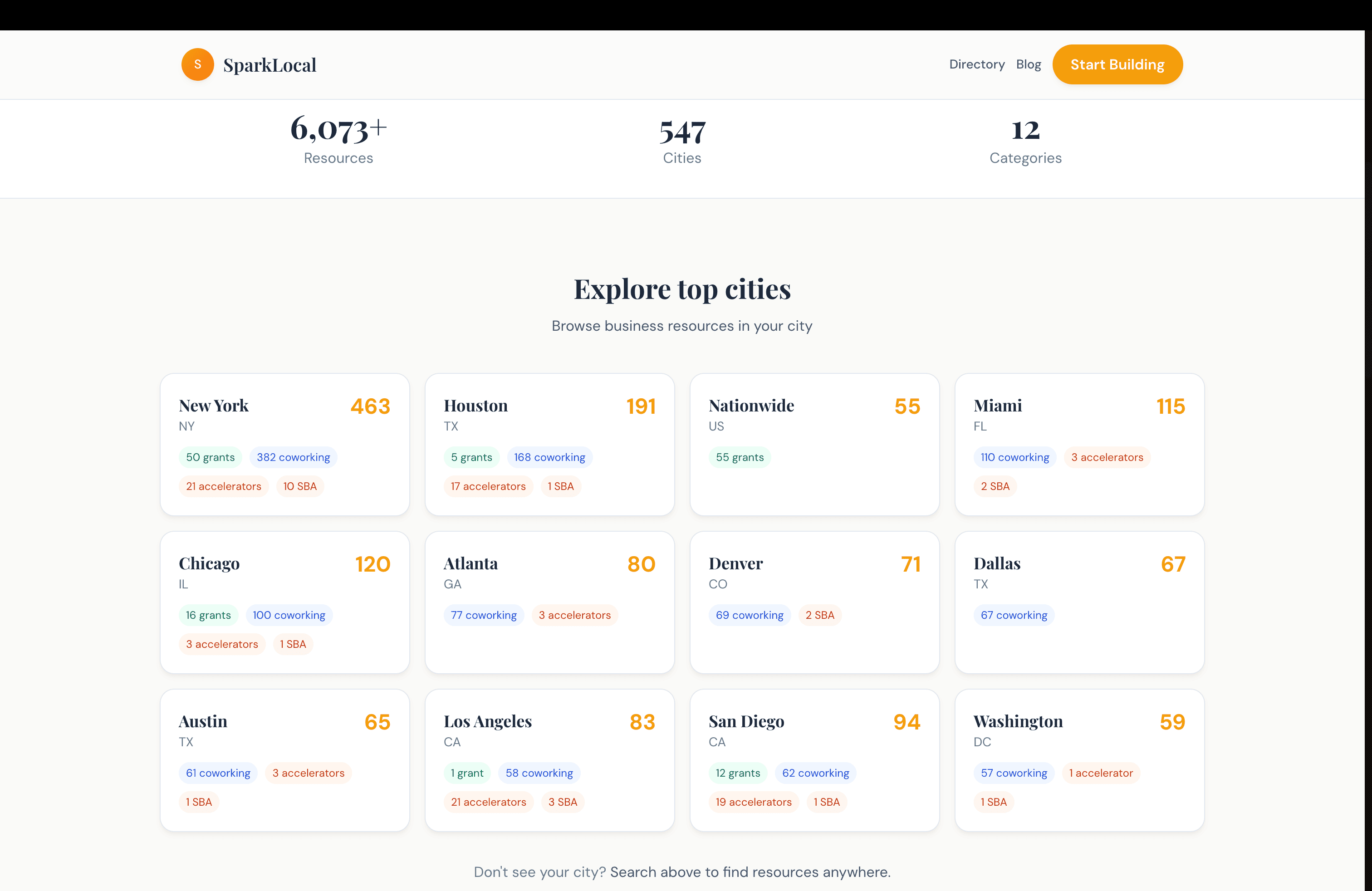This screenshot has height=891, width=1372.
Task: Select the 12 grants pill under San Diego
Action: coord(739,773)
